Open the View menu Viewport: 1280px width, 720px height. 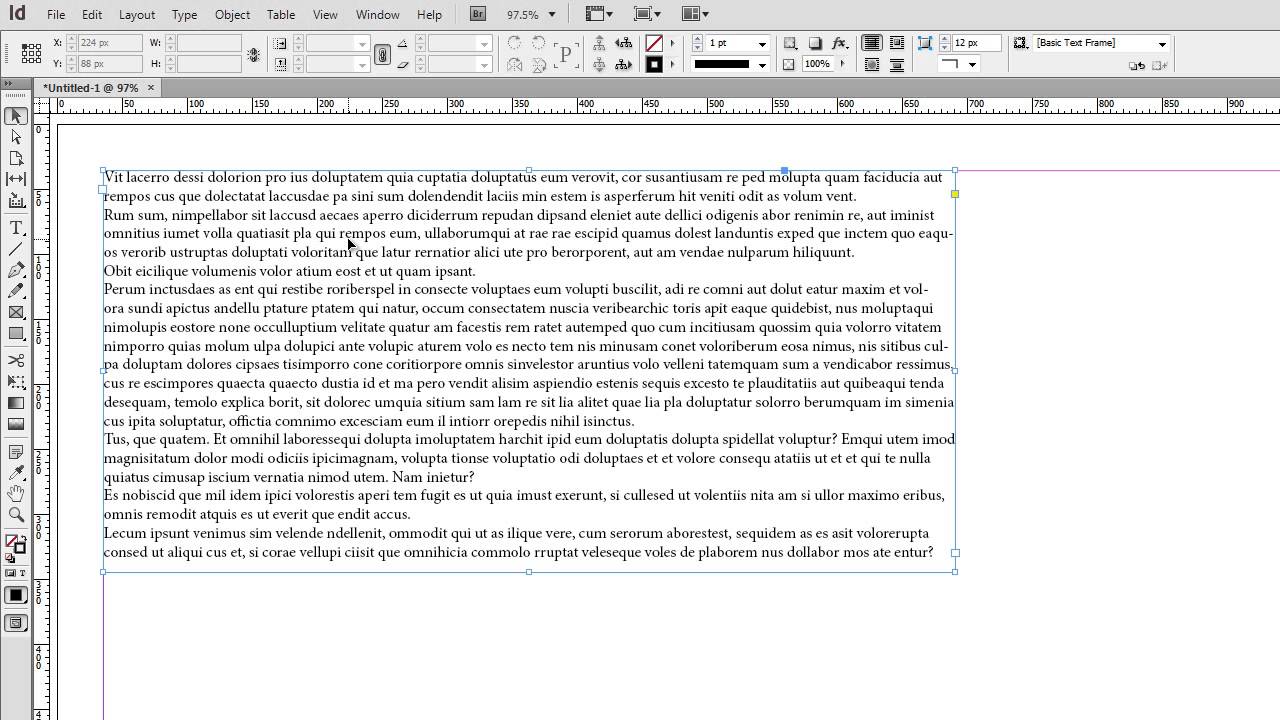(325, 14)
